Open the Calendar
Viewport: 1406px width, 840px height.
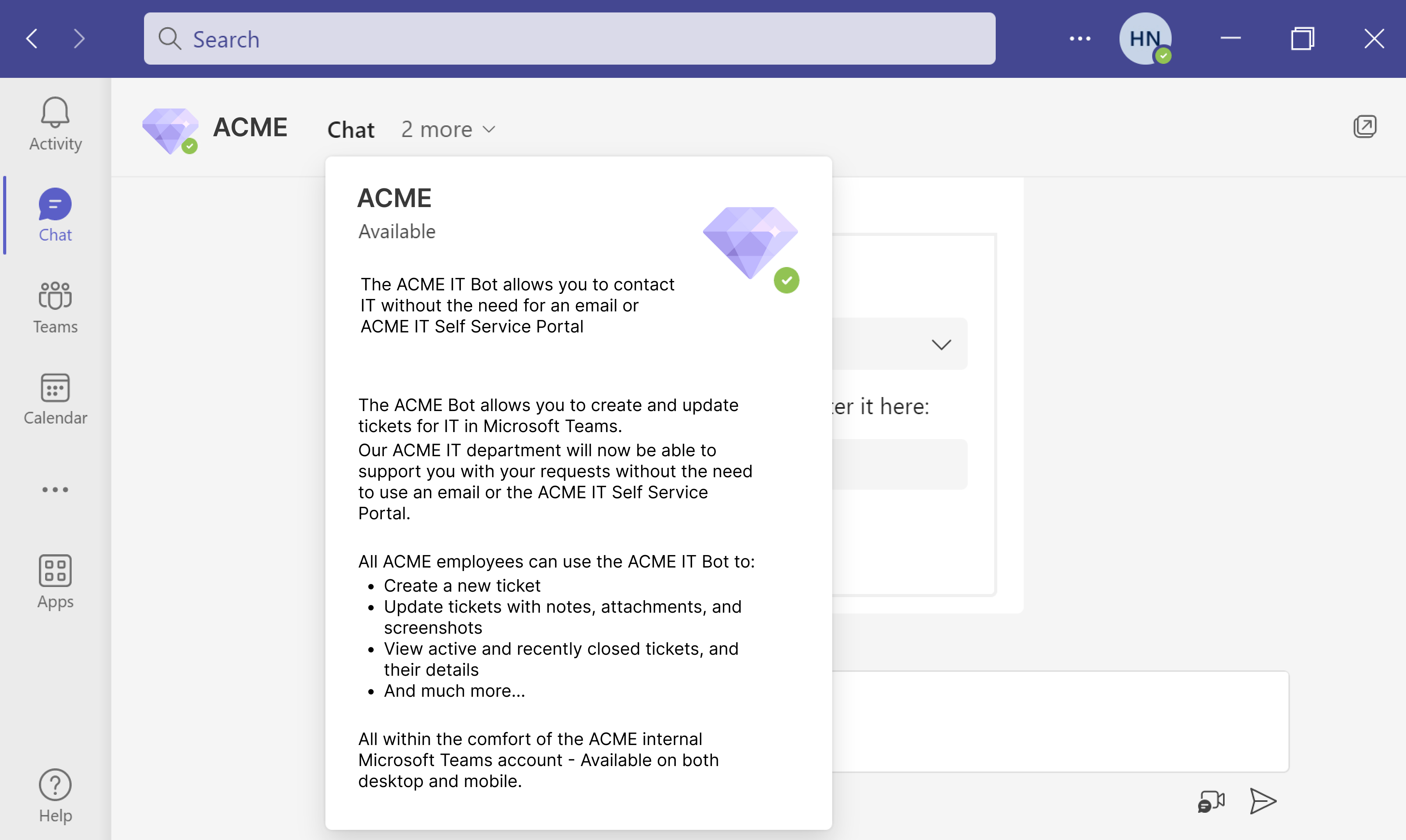tap(56, 399)
